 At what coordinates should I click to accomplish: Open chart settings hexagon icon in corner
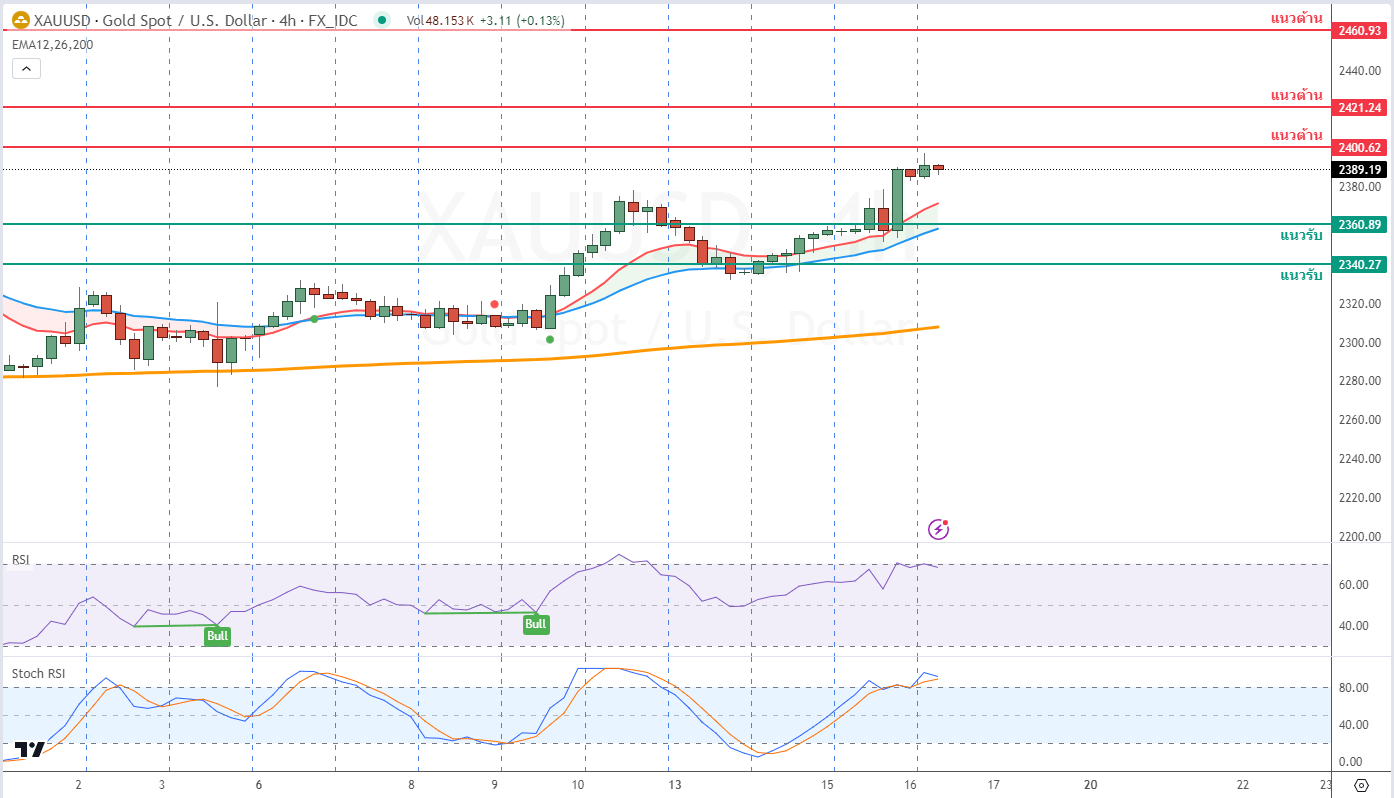pyautogui.click(x=1361, y=784)
